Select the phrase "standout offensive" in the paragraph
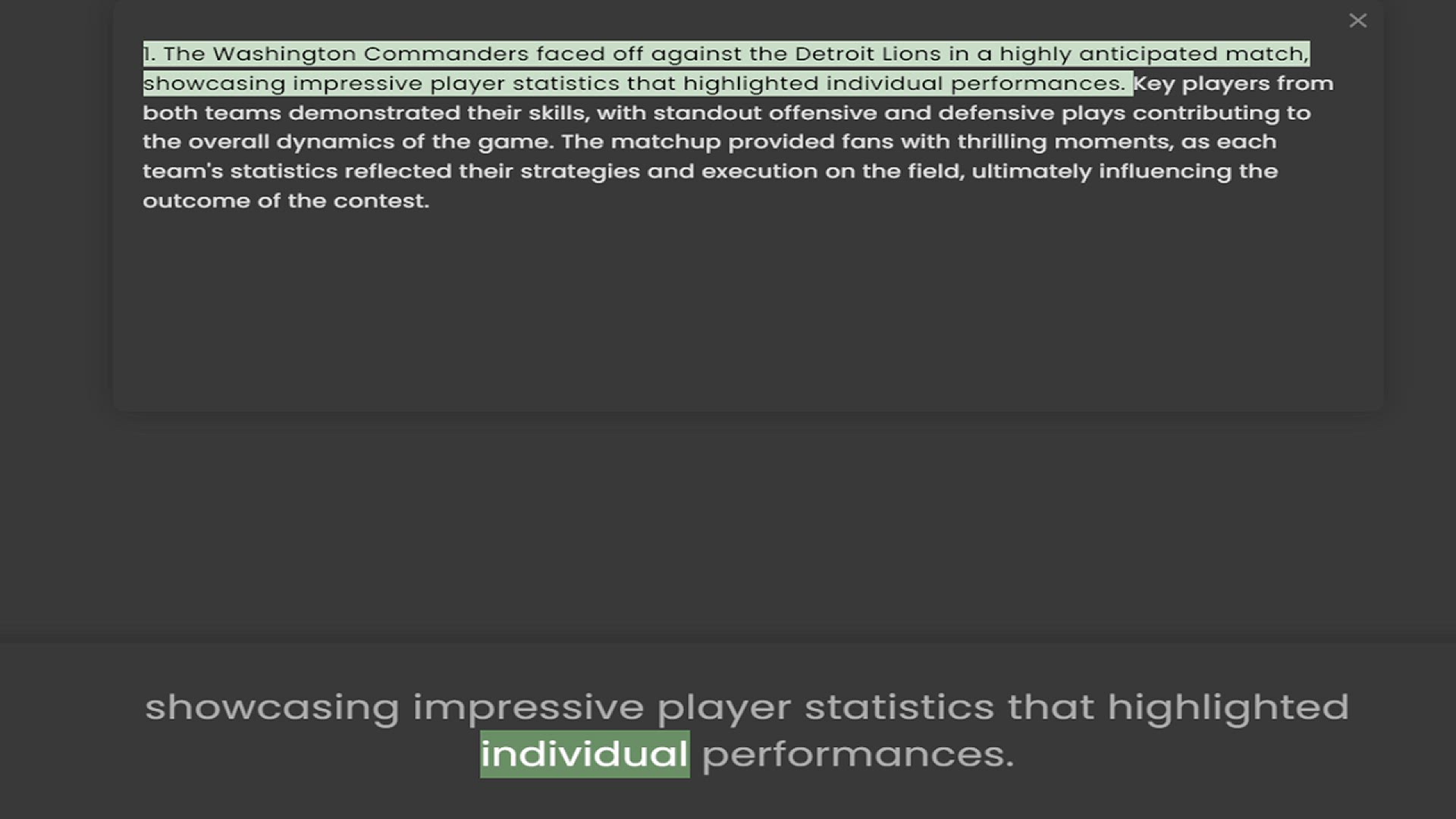The height and width of the screenshot is (819, 1456). [x=764, y=113]
